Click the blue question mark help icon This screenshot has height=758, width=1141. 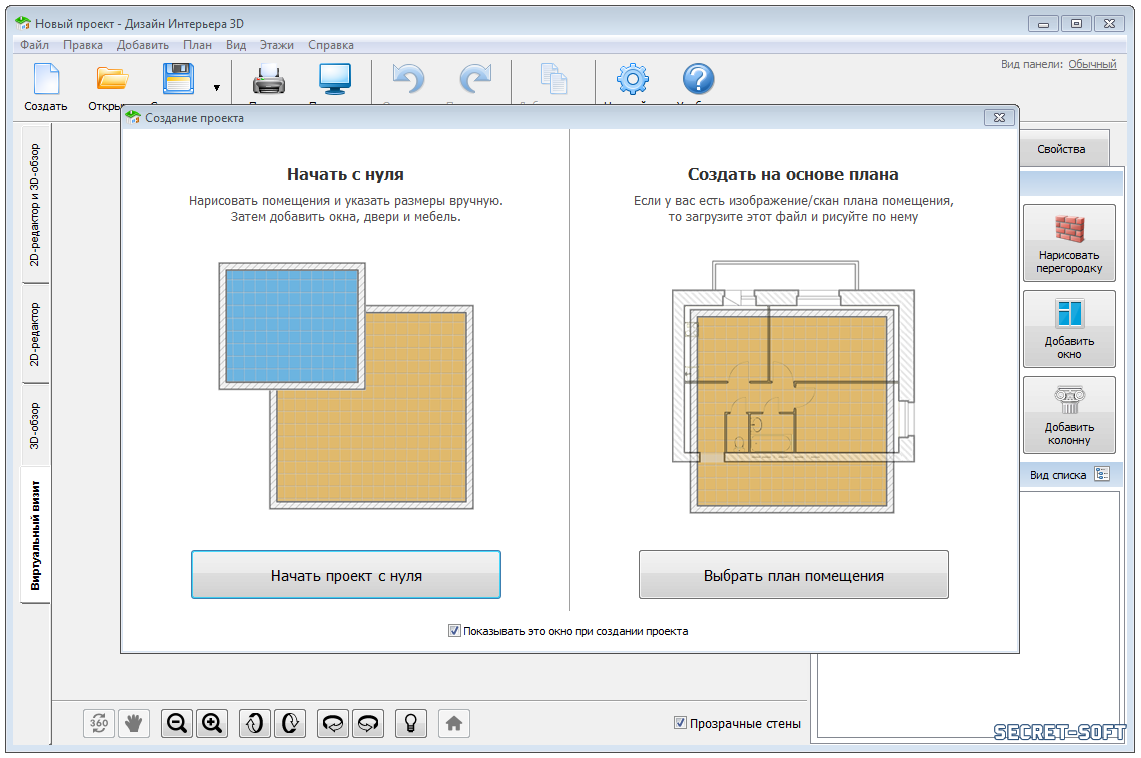click(x=698, y=80)
